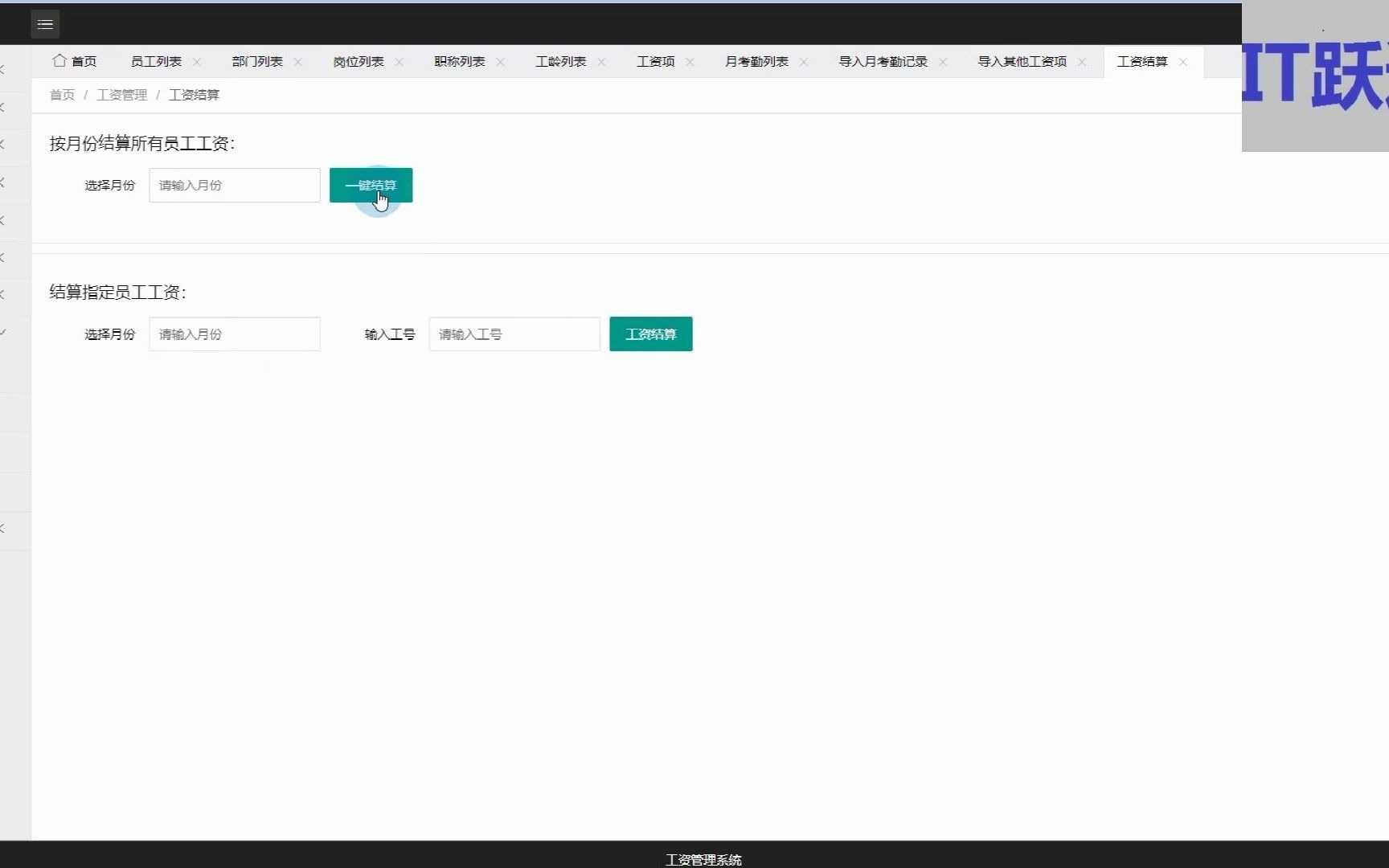The width and height of the screenshot is (1389, 868).
Task: Close the 员工列表 tab
Action: 197,61
